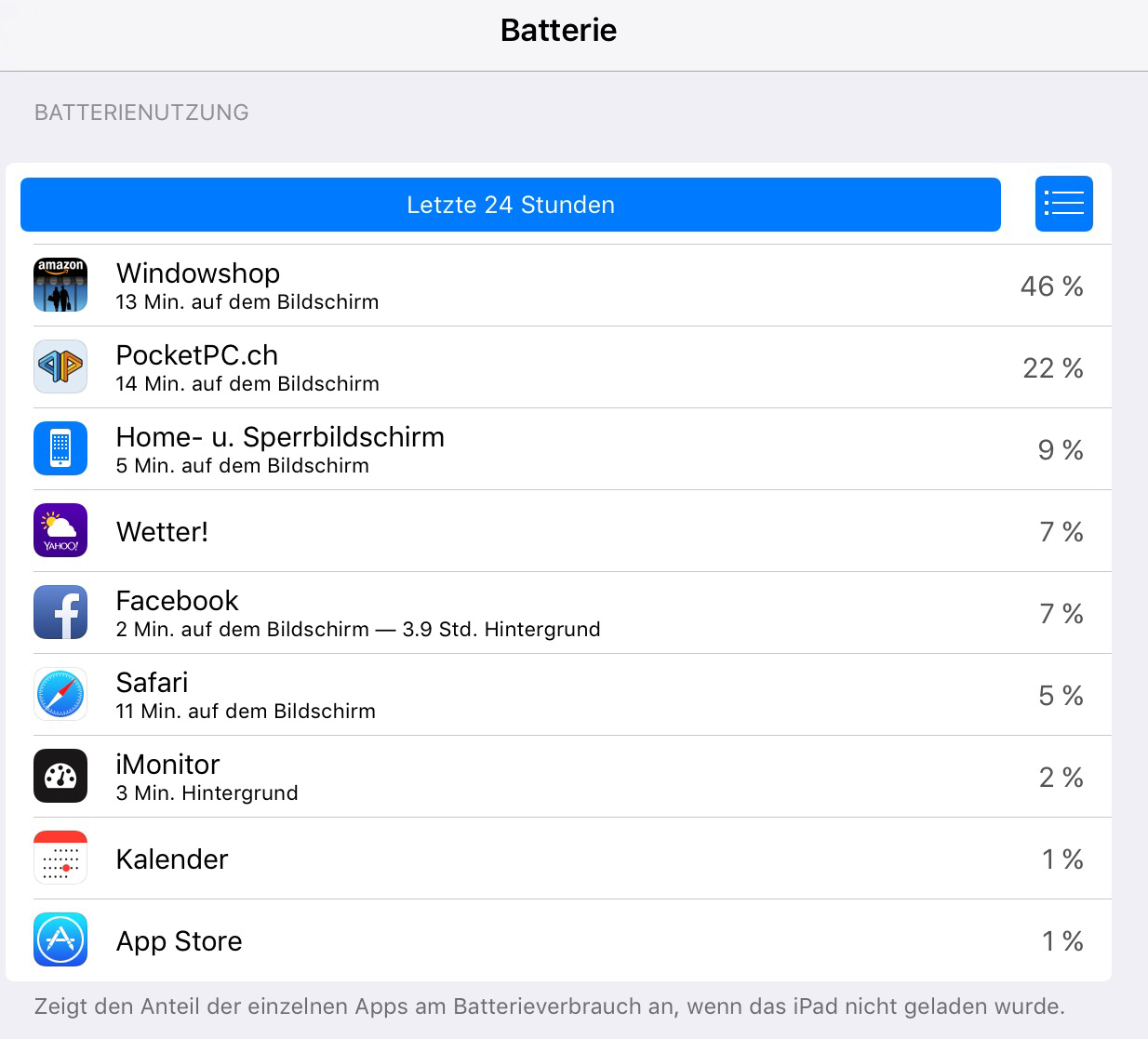Tap the Kalender app icon
The height and width of the screenshot is (1039, 1148).
[60, 858]
